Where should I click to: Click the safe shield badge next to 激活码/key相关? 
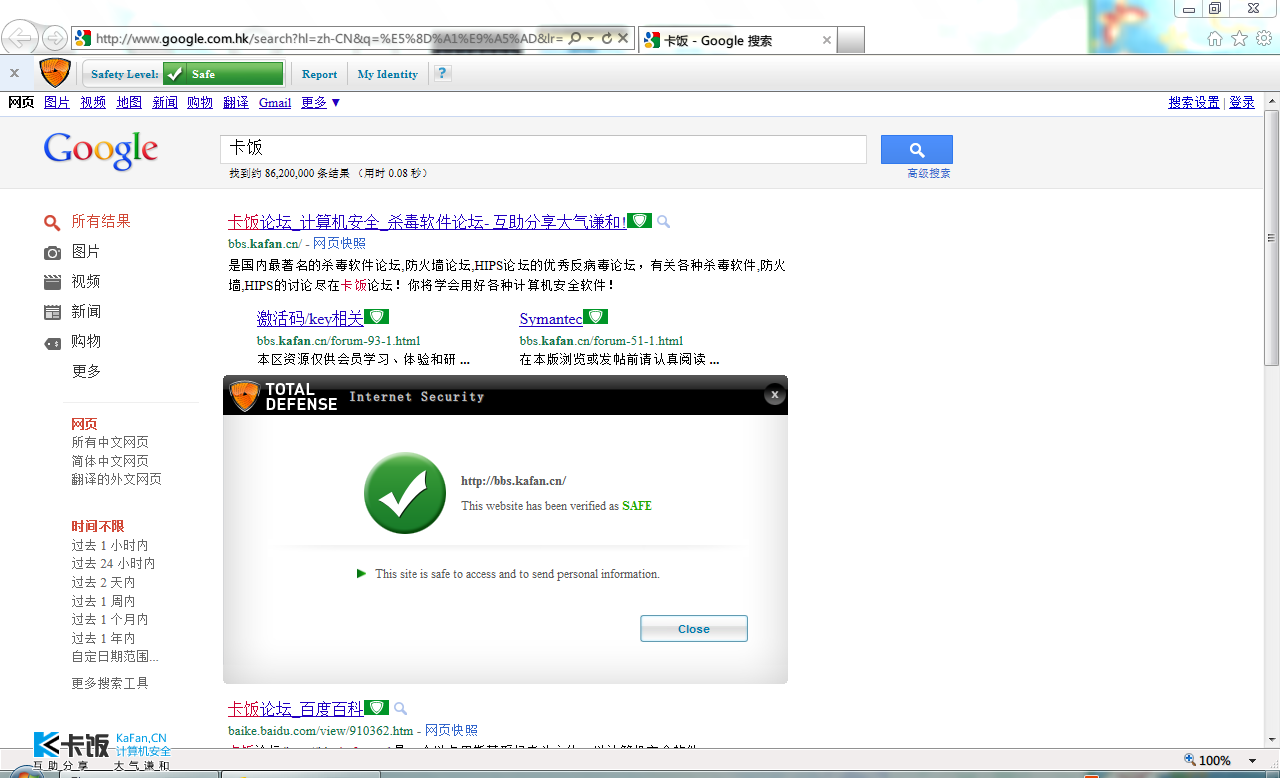[376, 317]
